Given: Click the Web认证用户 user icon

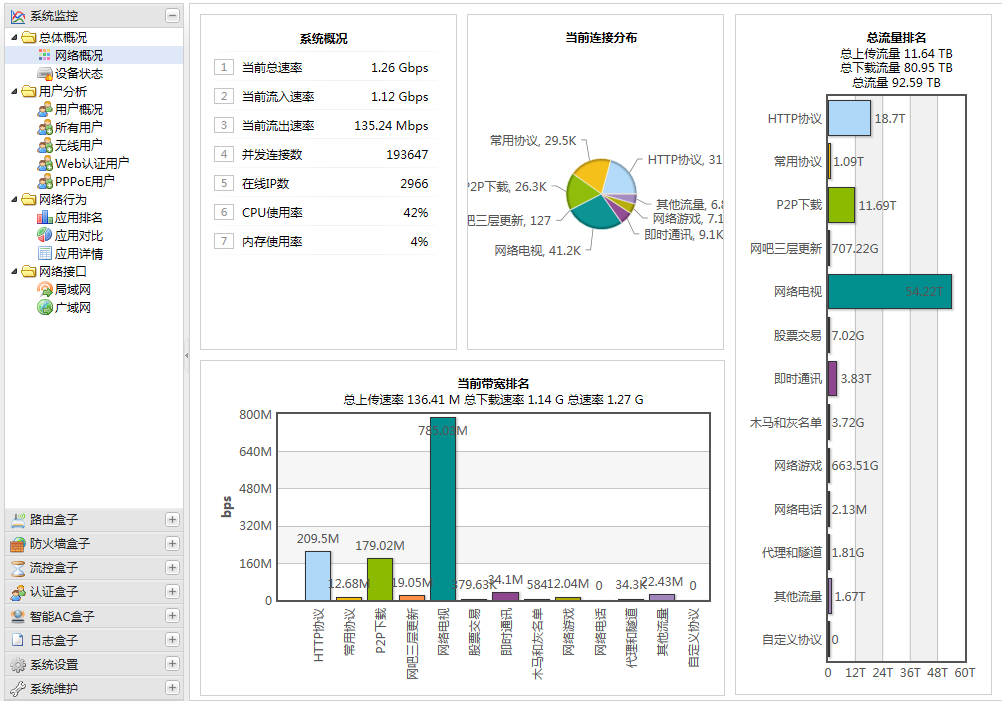Looking at the screenshot, I should click(45, 164).
